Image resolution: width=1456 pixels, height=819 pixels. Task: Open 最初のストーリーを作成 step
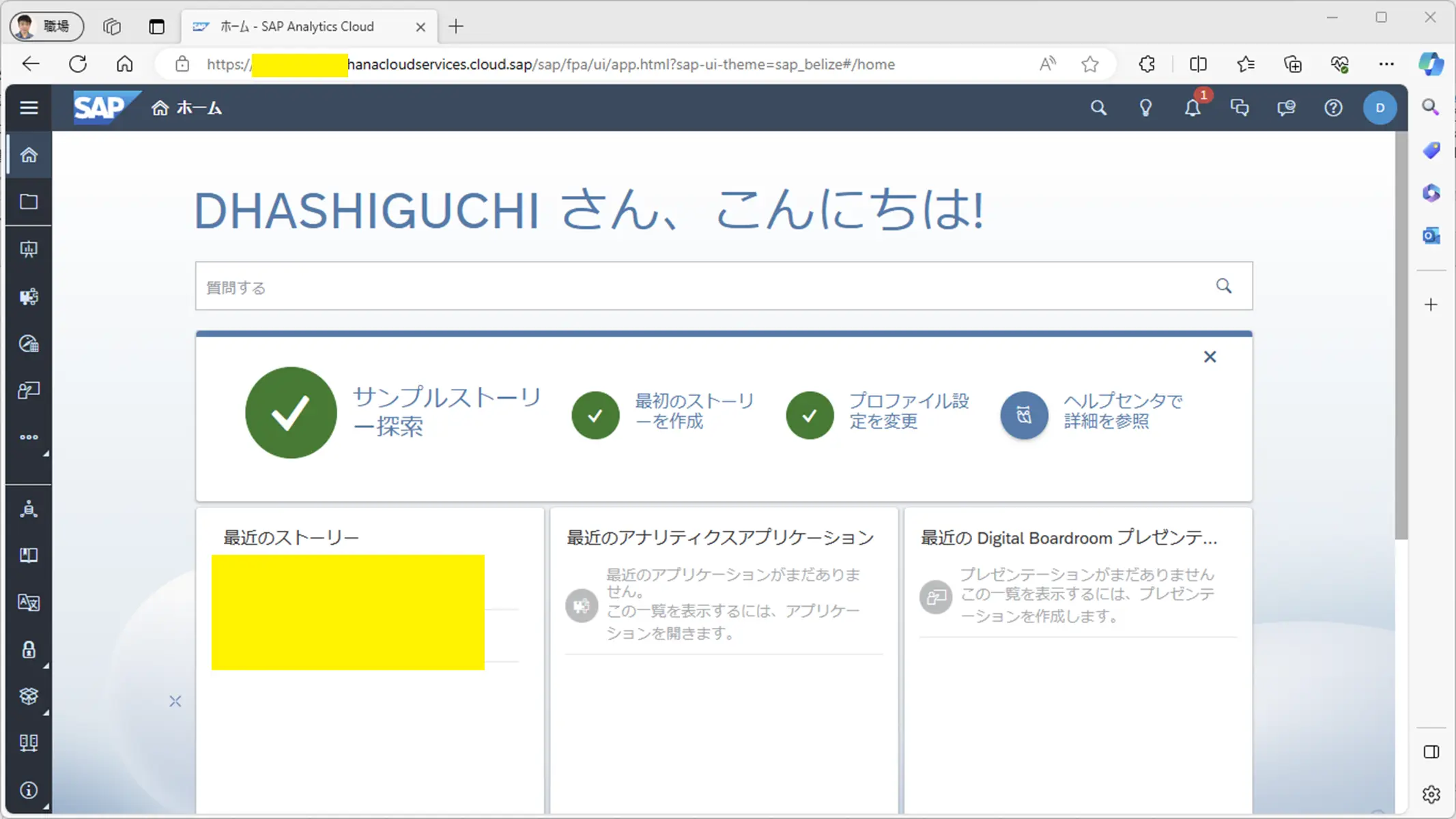(x=695, y=411)
